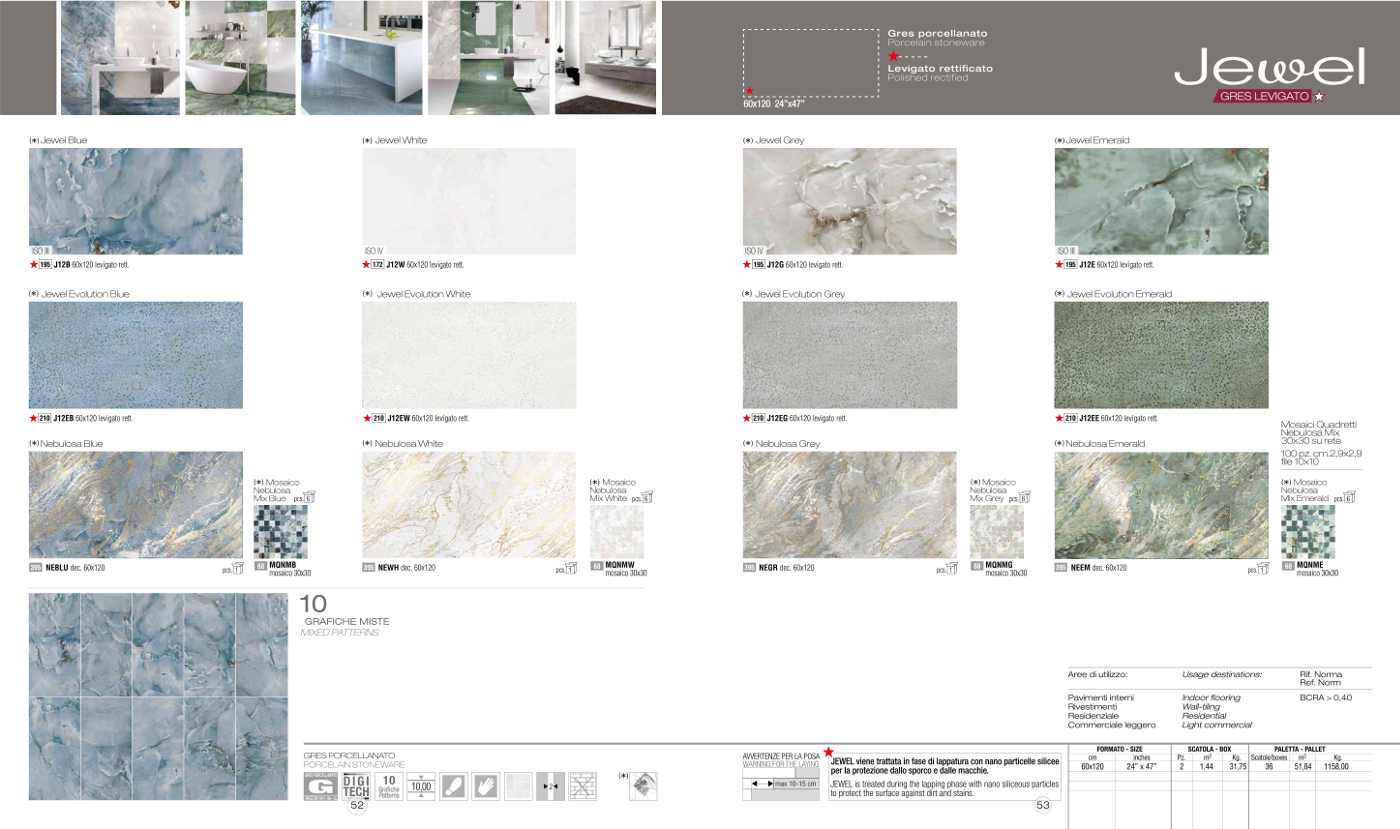Click the red star before J12B
The image size is (1400, 829).
pyautogui.click(x=34, y=265)
